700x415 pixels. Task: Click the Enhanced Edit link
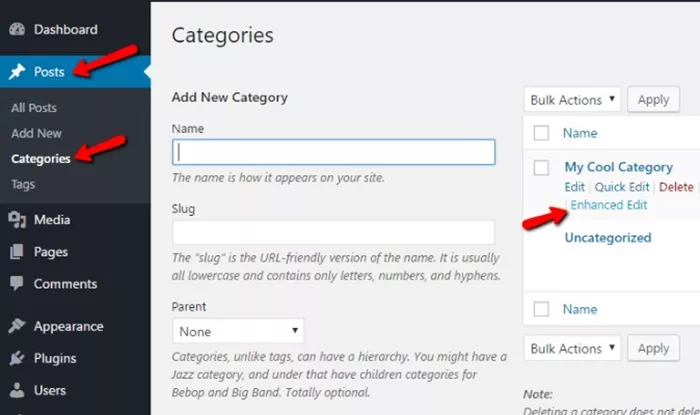tap(608, 205)
